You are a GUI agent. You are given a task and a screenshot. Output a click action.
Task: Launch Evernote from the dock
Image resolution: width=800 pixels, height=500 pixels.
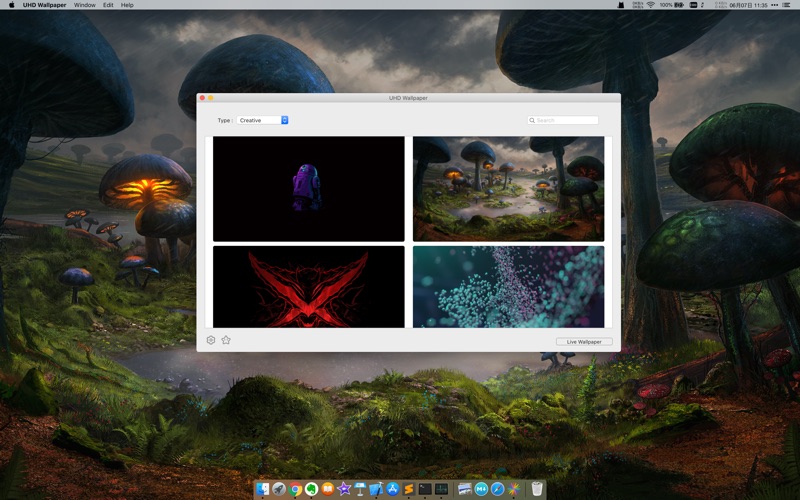click(x=312, y=489)
